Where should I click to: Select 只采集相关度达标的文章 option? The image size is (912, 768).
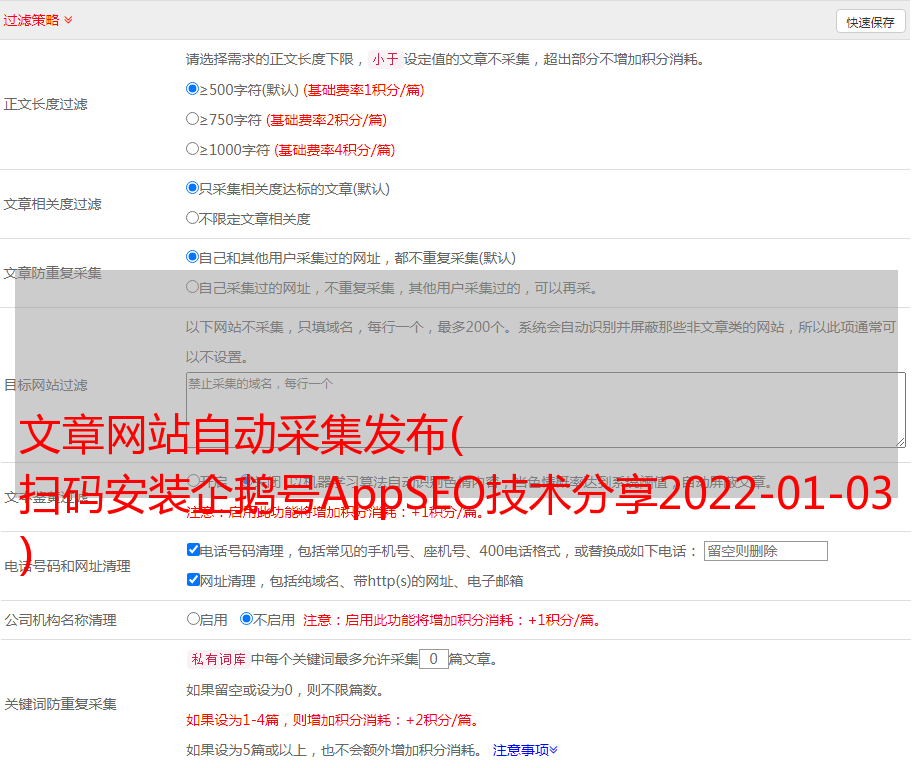193,188
